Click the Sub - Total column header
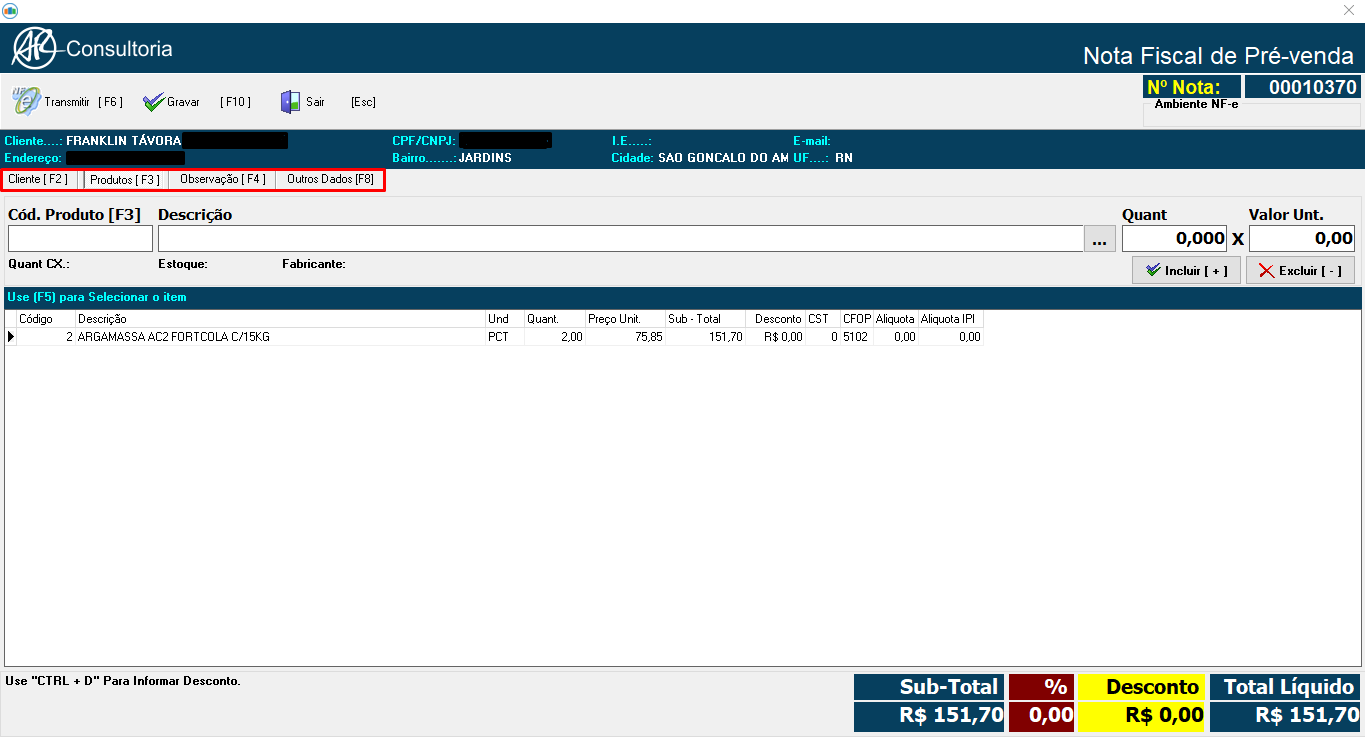The height and width of the screenshot is (737, 1365). 705,319
